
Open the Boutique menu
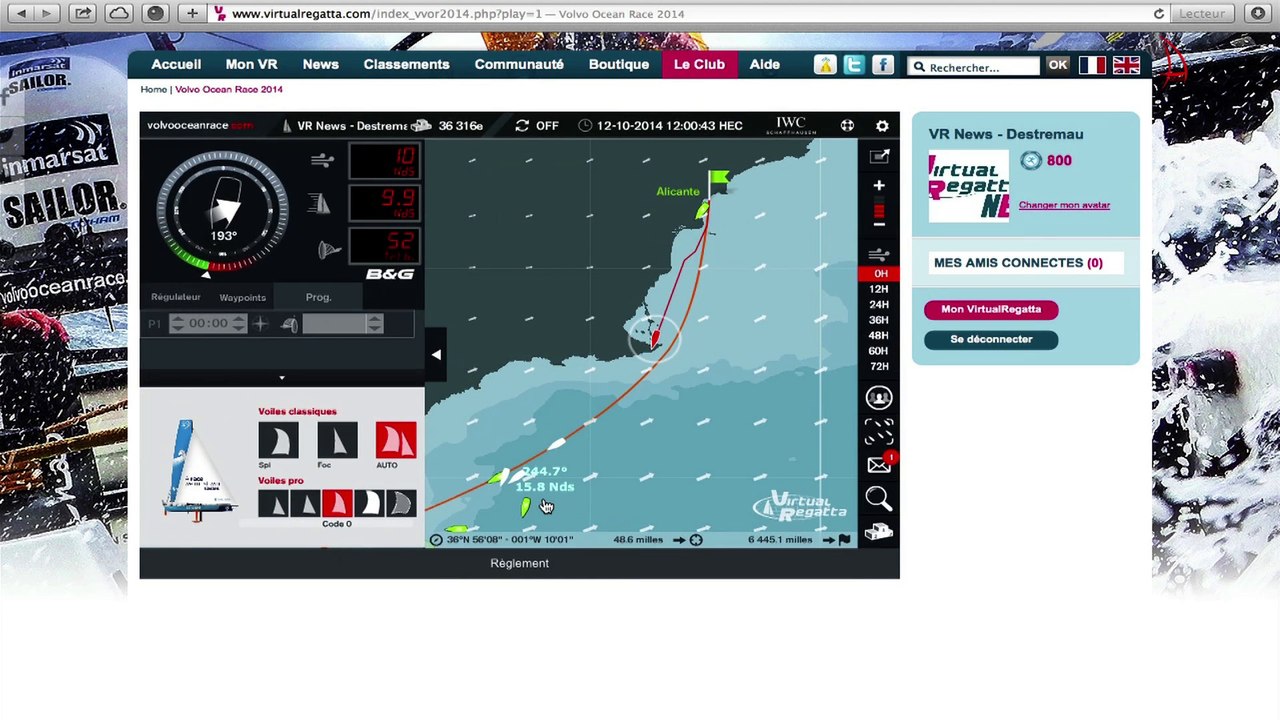pyautogui.click(x=619, y=64)
